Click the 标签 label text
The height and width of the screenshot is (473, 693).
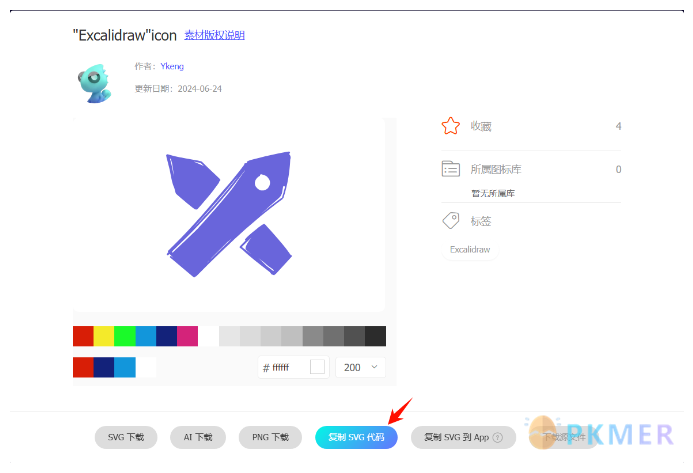coord(481,221)
